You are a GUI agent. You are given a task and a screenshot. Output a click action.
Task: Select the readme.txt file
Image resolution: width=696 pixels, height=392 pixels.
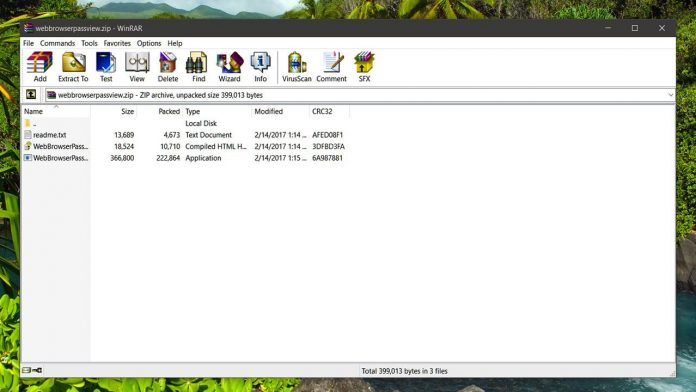[x=50, y=135]
